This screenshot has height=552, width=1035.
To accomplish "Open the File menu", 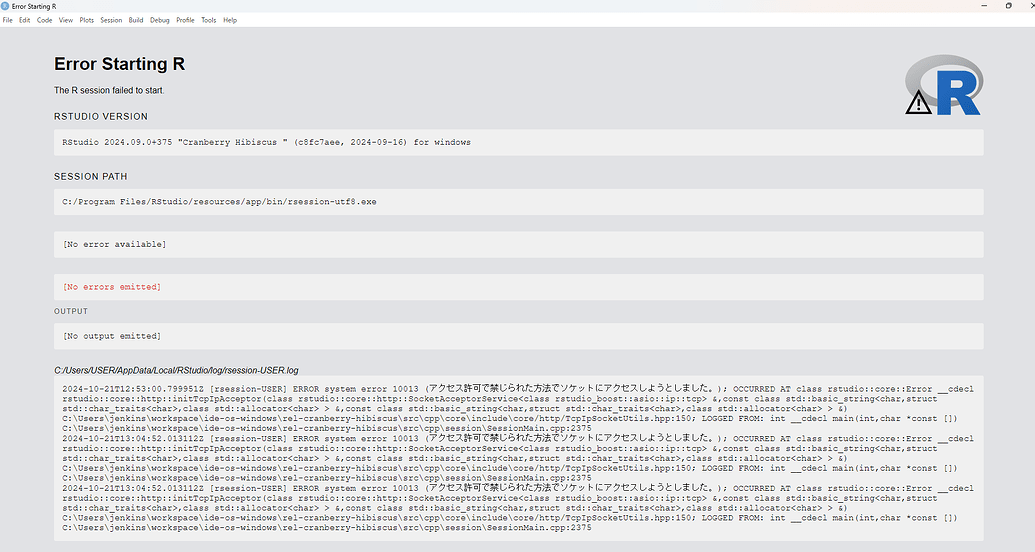I will pyautogui.click(x=7, y=20).
